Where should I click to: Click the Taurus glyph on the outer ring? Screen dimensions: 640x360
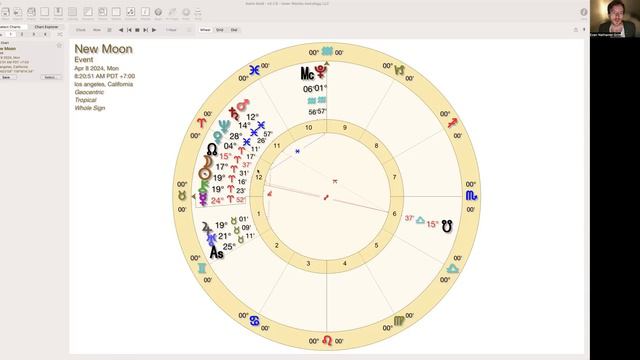pos(182,196)
